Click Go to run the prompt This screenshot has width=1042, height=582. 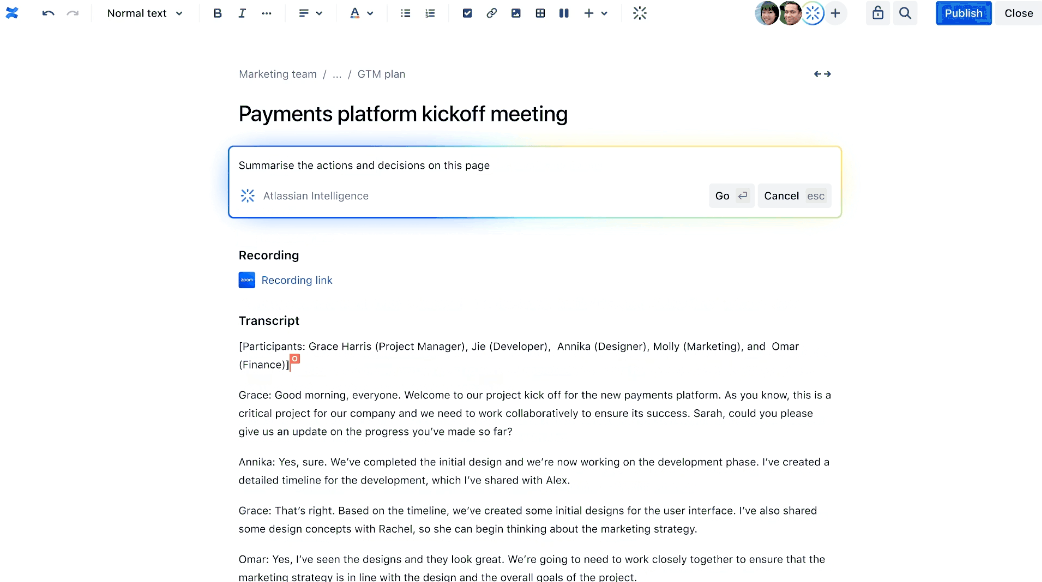731,196
